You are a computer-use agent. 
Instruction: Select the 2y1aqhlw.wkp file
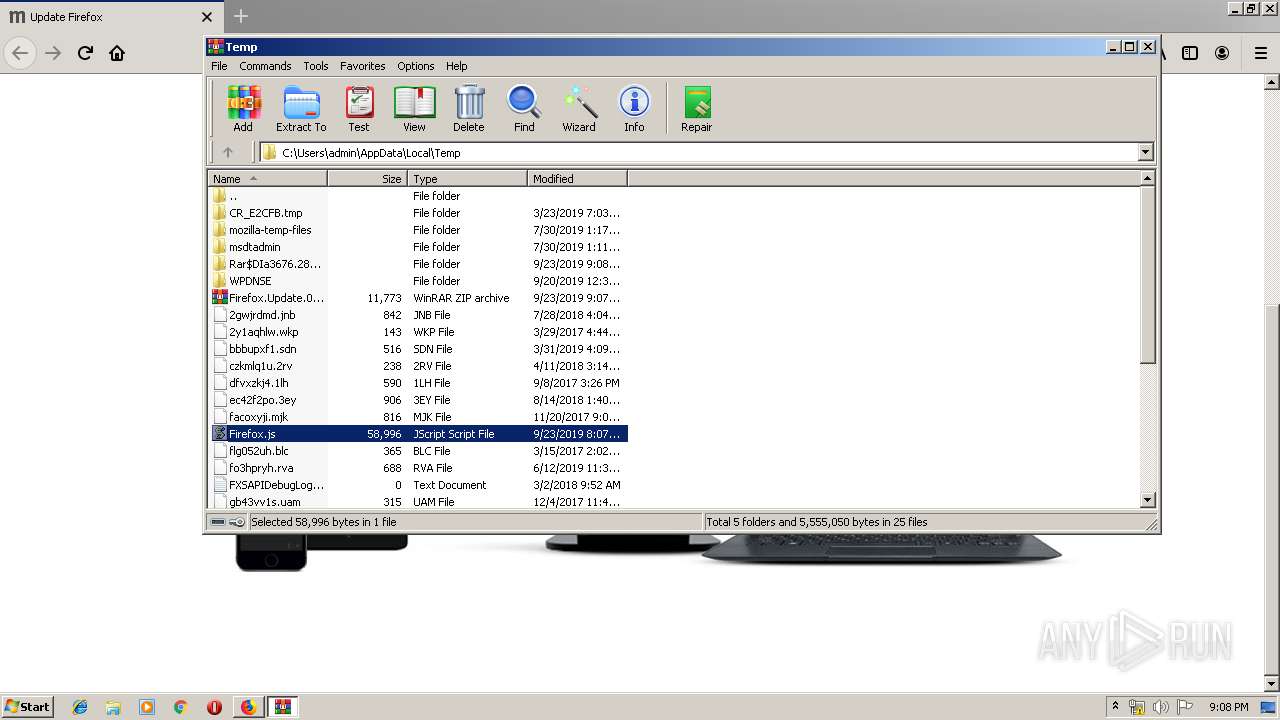pyautogui.click(x=418, y=332)
